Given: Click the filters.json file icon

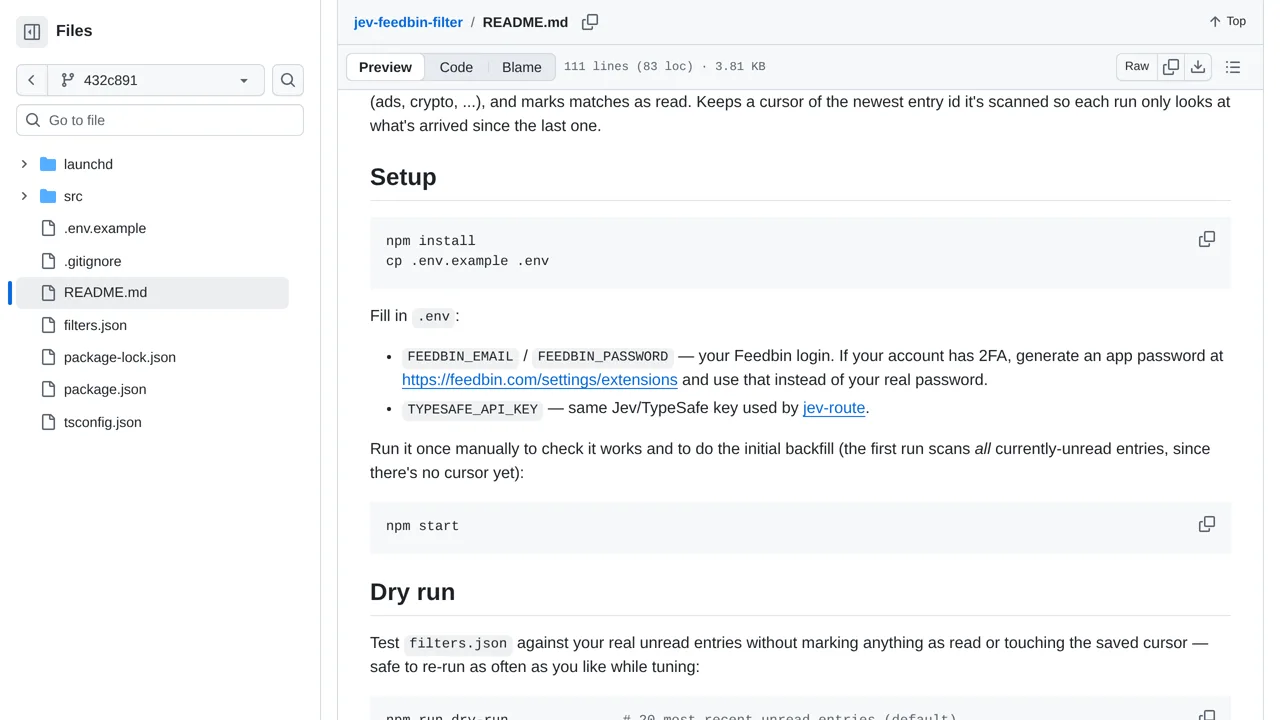Looking at the screenshot, I should 48,325.
